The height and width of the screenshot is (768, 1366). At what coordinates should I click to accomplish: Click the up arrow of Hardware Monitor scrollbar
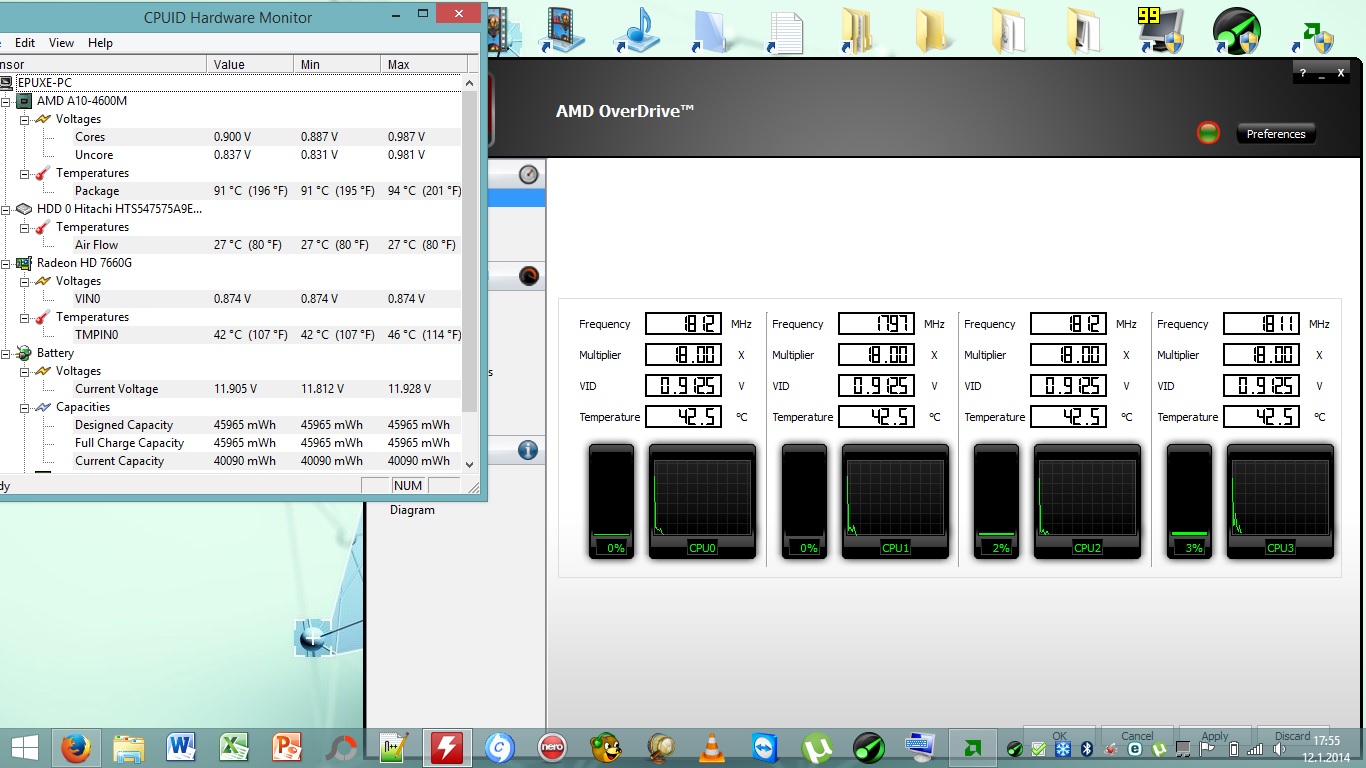(470, 82)
